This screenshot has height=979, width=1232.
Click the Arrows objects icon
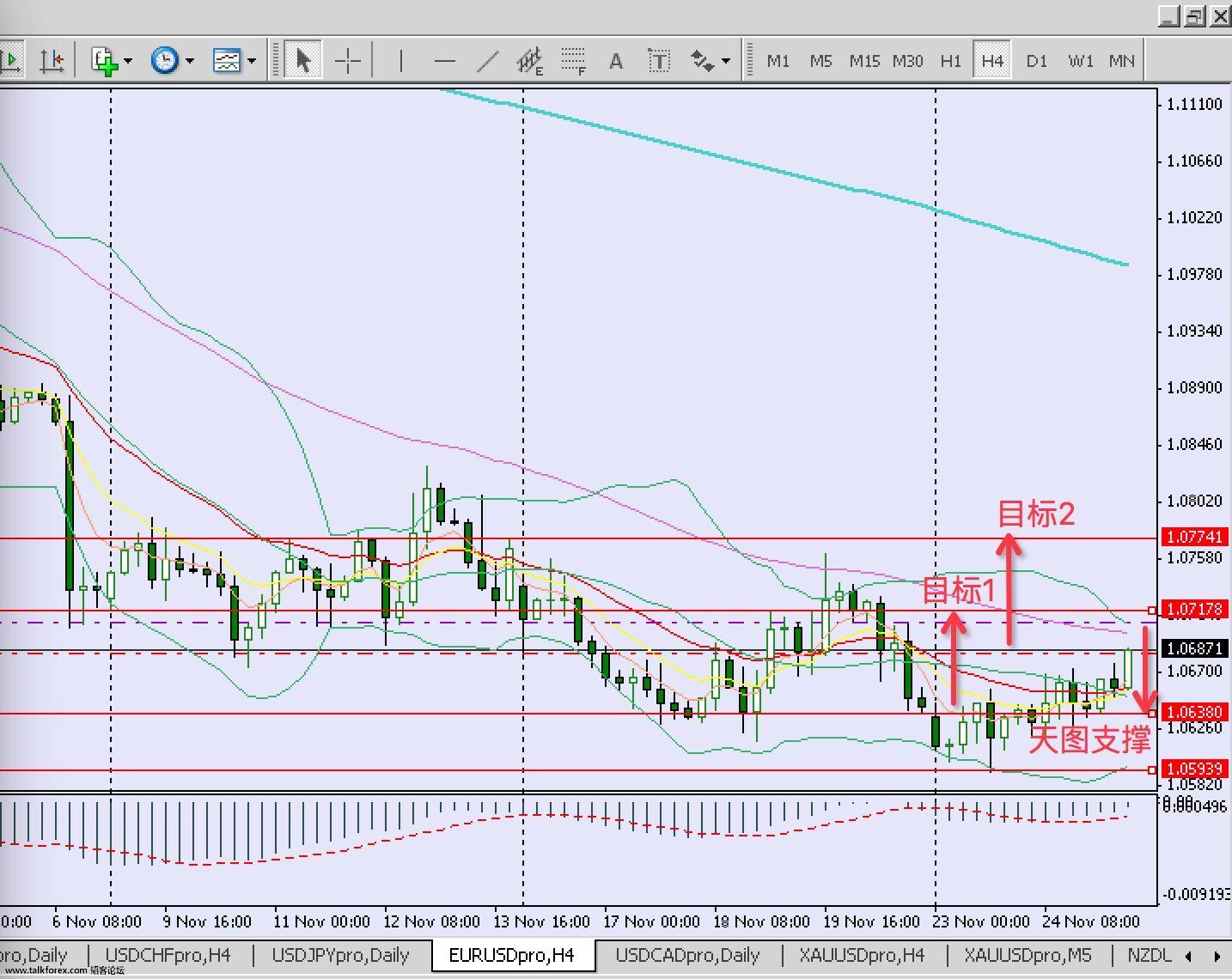(x=703, y=61)
